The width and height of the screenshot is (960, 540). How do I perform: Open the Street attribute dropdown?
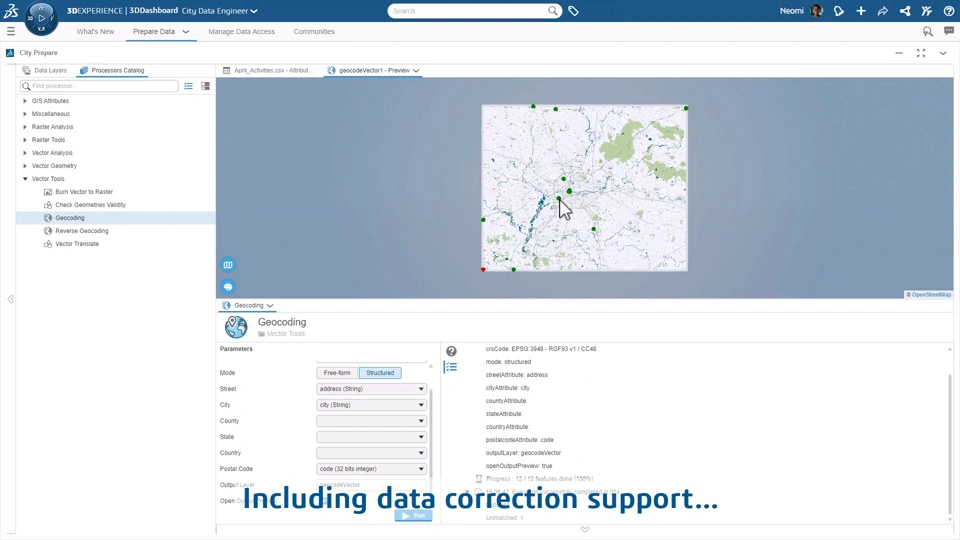click(x=371, y=389)
